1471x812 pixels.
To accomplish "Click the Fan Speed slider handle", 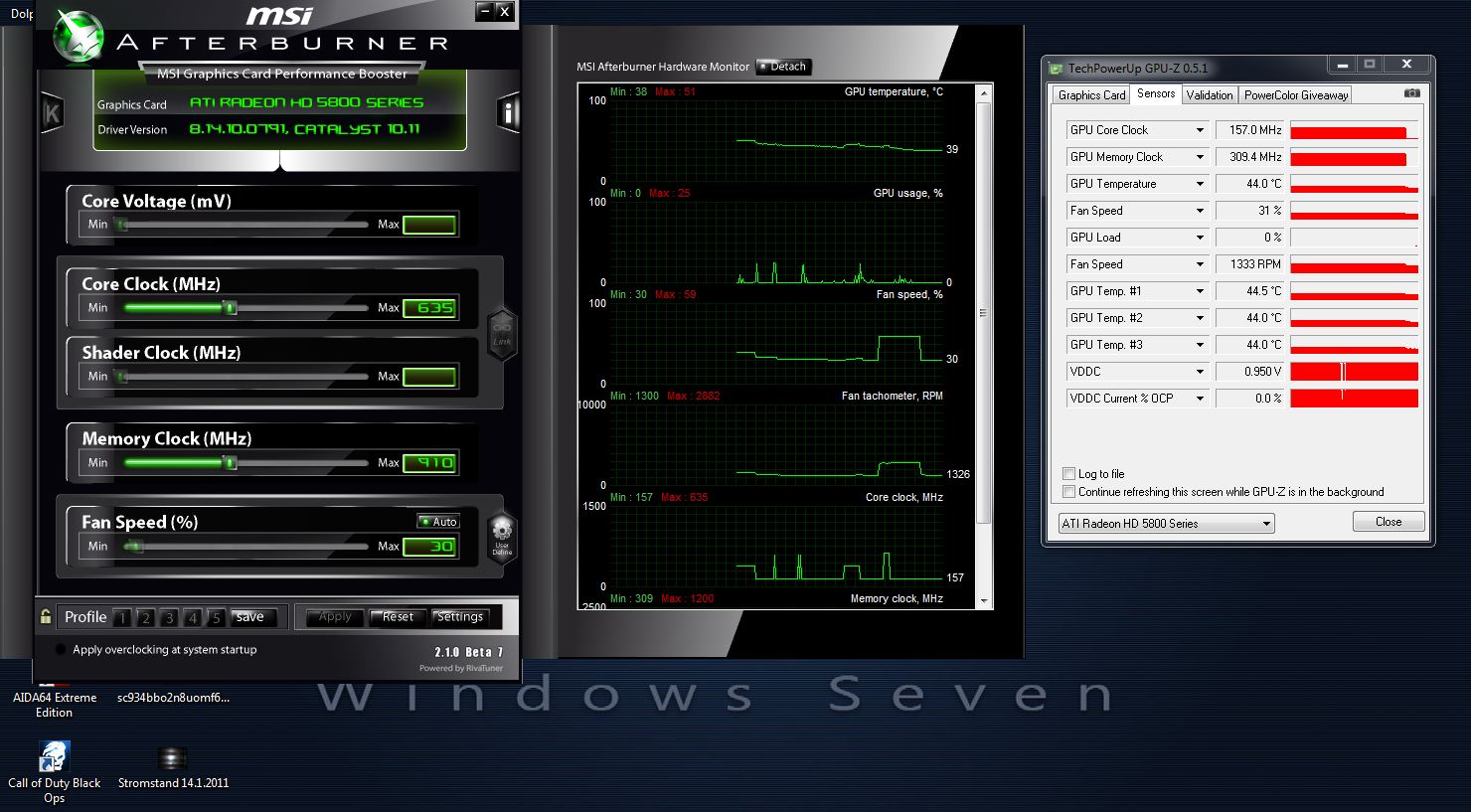I will pos(135,547).
